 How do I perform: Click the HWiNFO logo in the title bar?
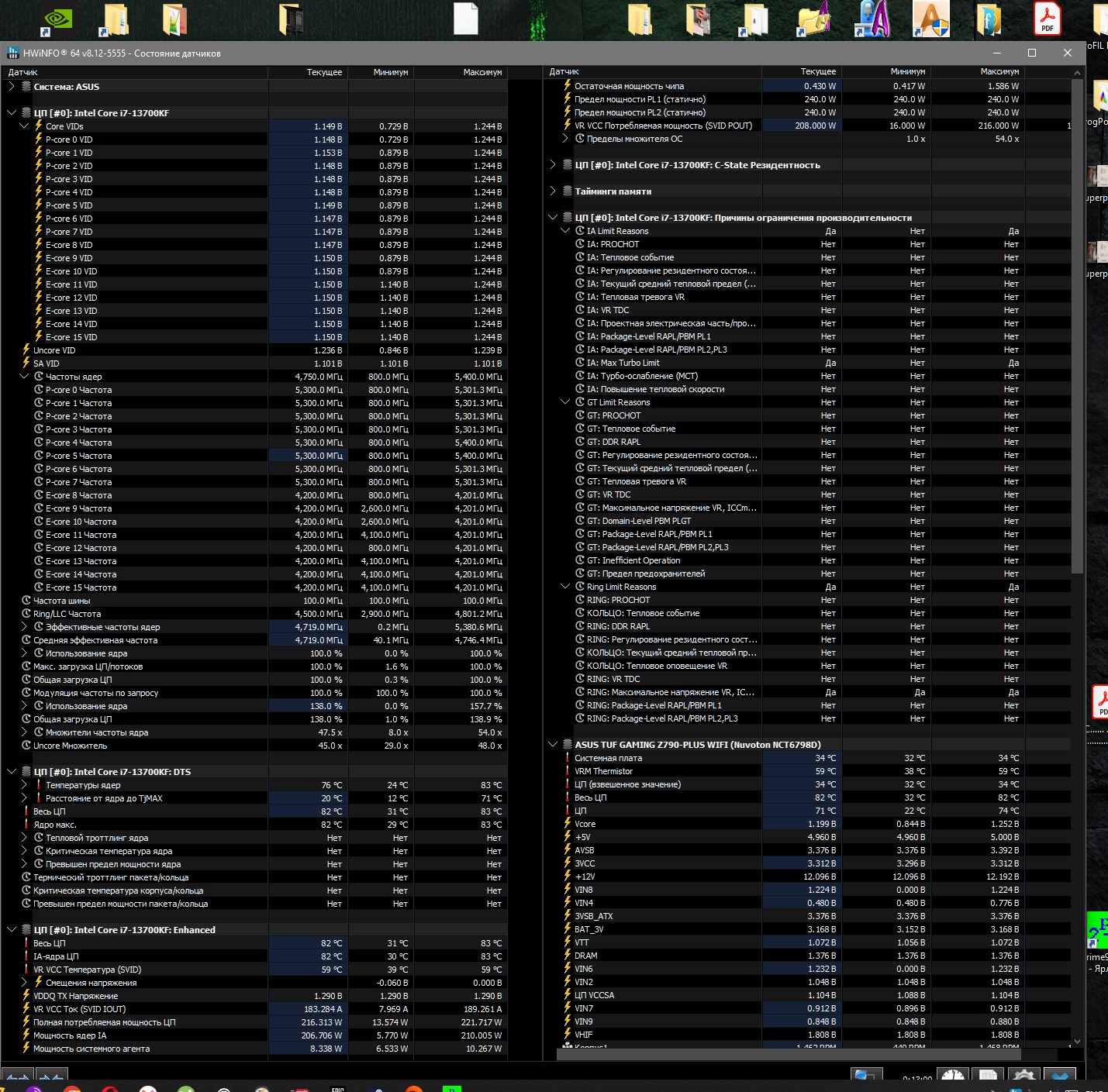point(13,53)
